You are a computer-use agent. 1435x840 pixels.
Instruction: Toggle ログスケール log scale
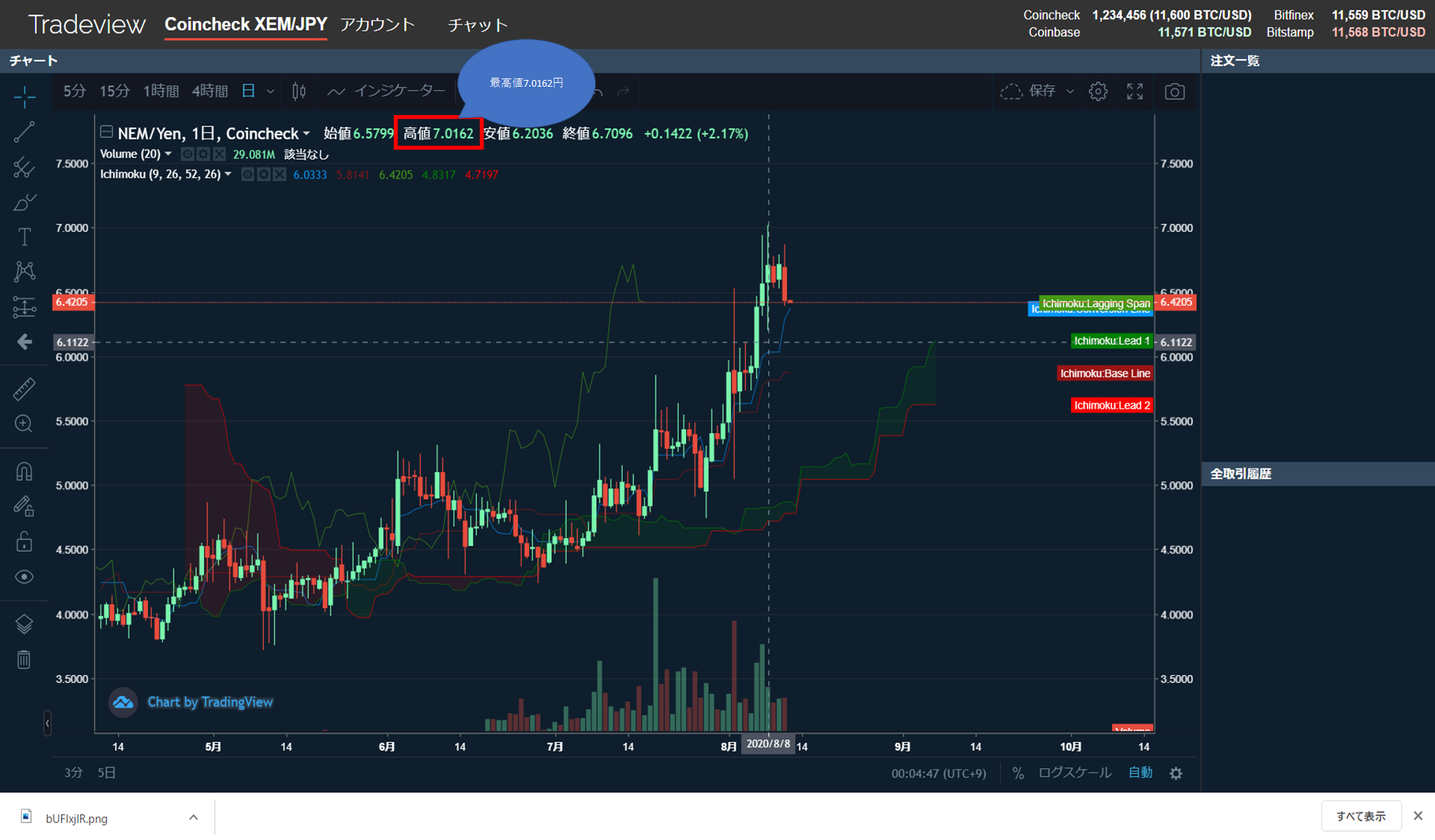tap(1075, 773)
